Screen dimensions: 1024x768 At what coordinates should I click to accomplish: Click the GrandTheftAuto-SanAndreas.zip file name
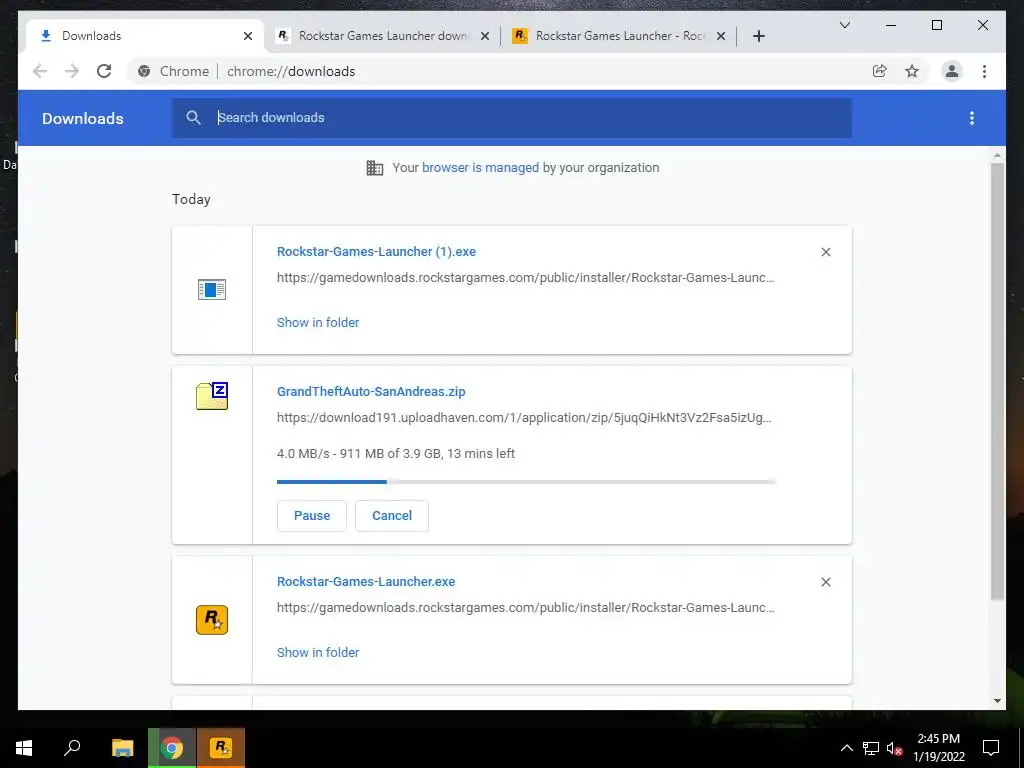pyautogui.click(x=371, y=392)
